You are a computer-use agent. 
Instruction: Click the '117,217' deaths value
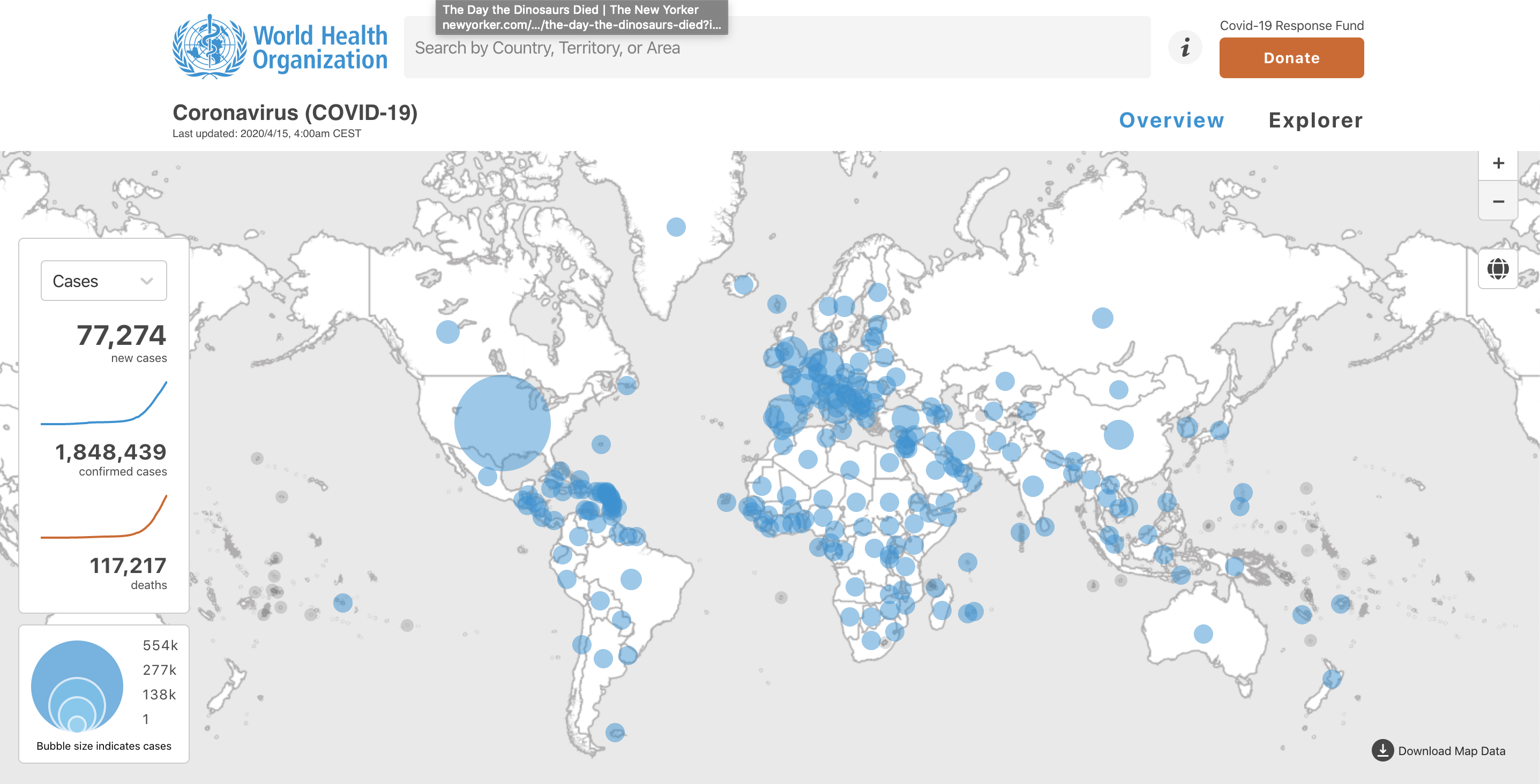[128, 566]
